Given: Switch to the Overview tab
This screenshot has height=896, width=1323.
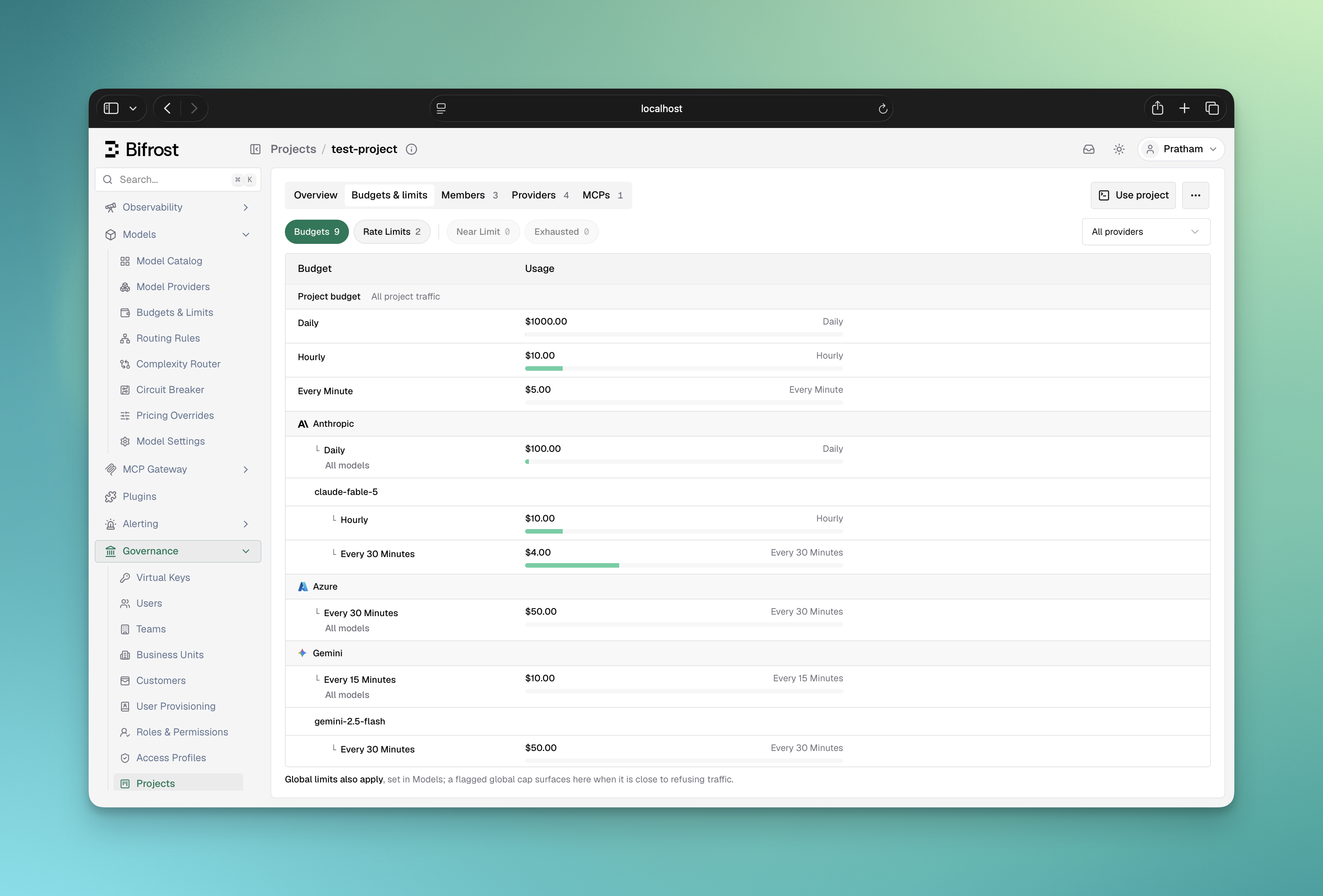Looking at the screenshot, I should coord(315,195).
